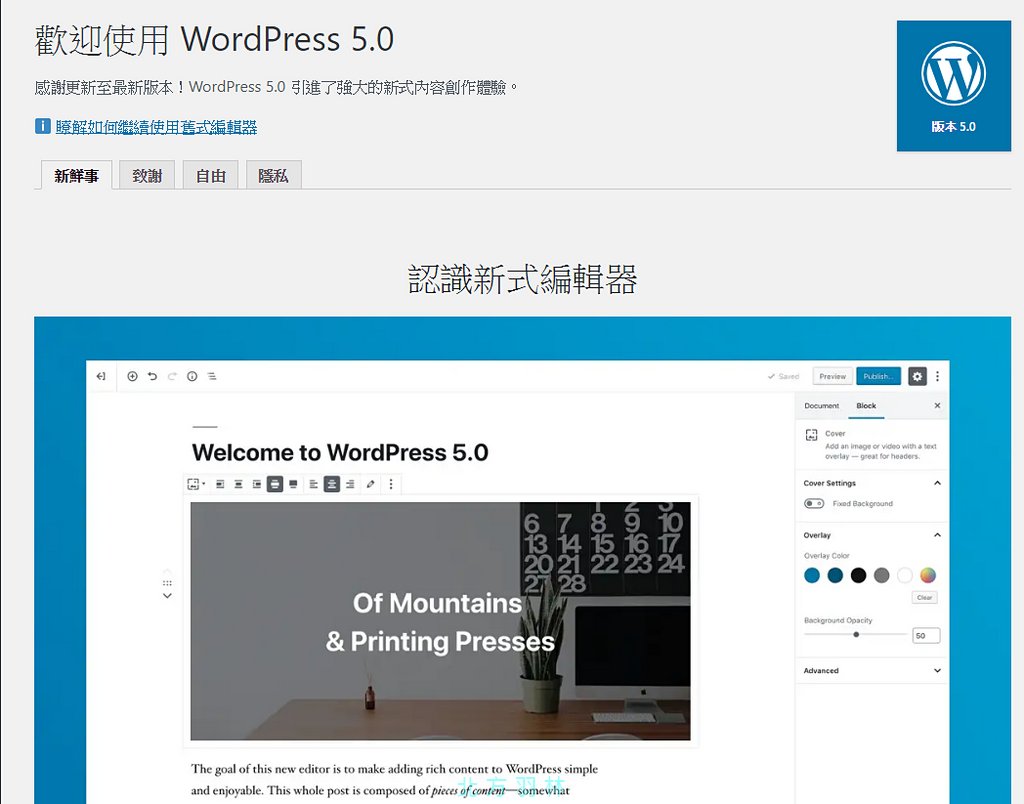Click the blue info icon beside the classic editor link

42,126
